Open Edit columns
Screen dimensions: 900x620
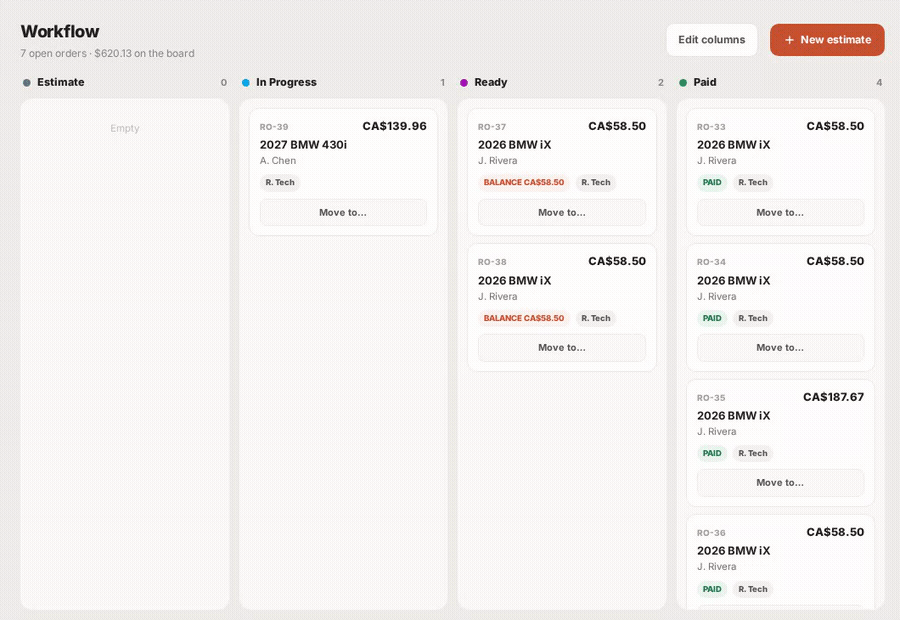711,40
